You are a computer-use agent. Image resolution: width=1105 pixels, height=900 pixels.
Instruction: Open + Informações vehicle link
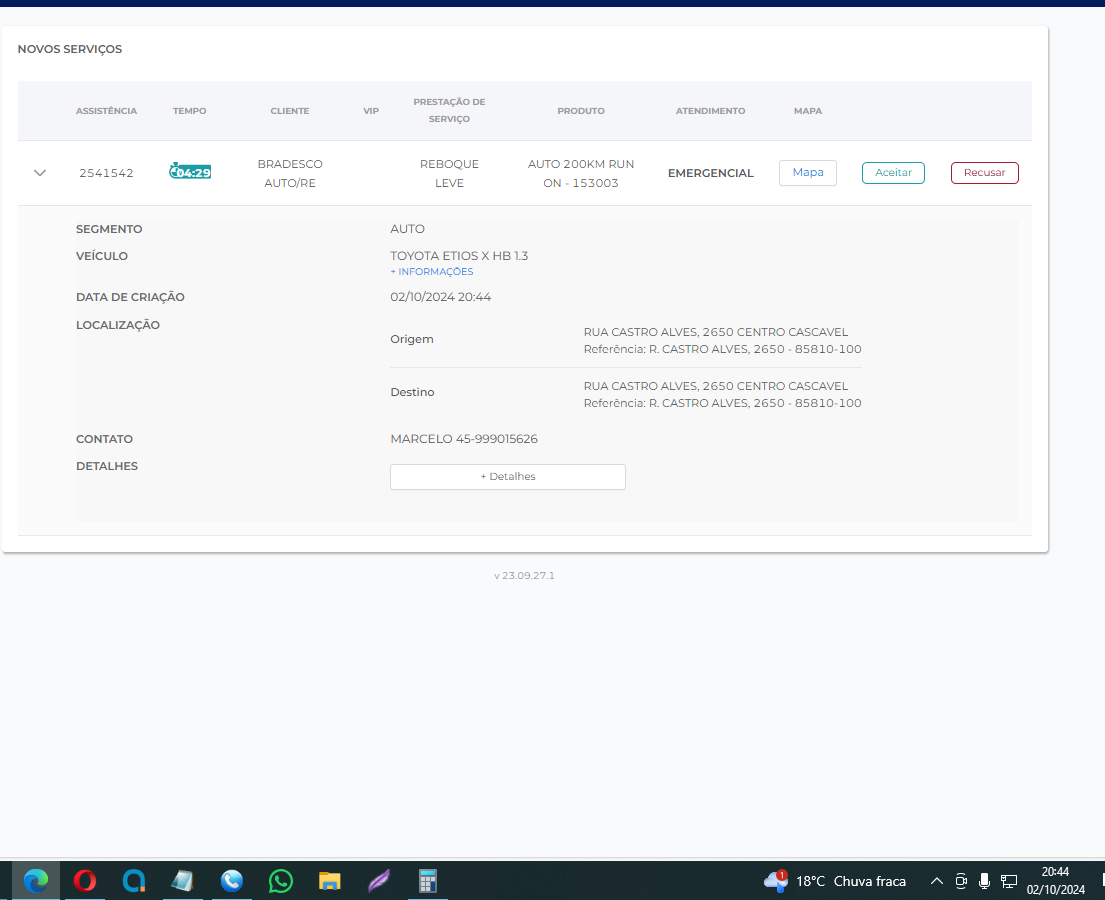point(431,272)
